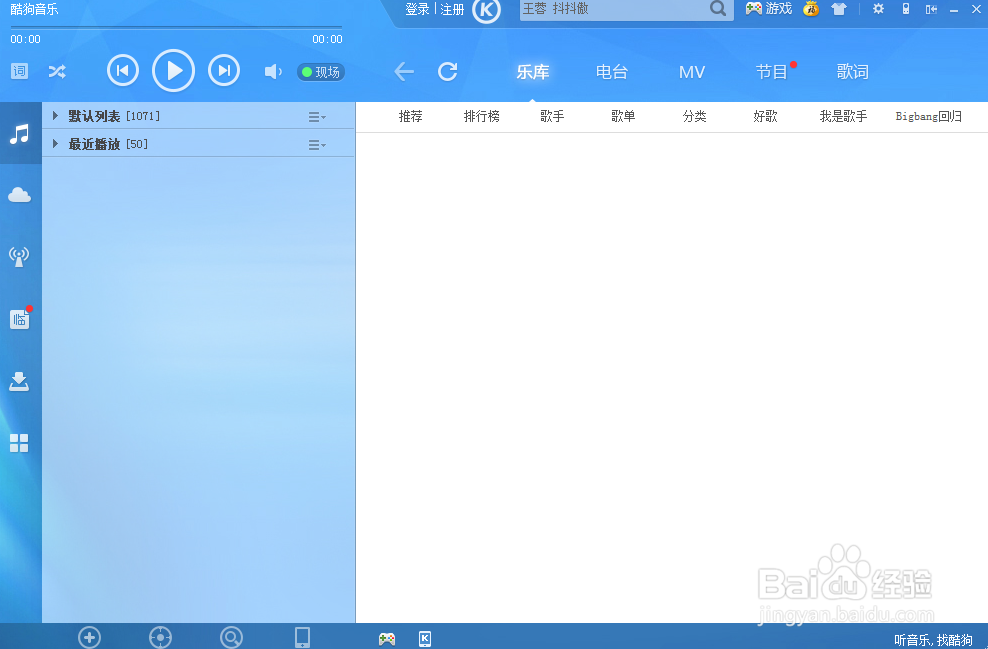The image size is (988, 649).
Task: Select the 歌手 sub-tab
Action: pyautogui.click(x=552, y=117)
